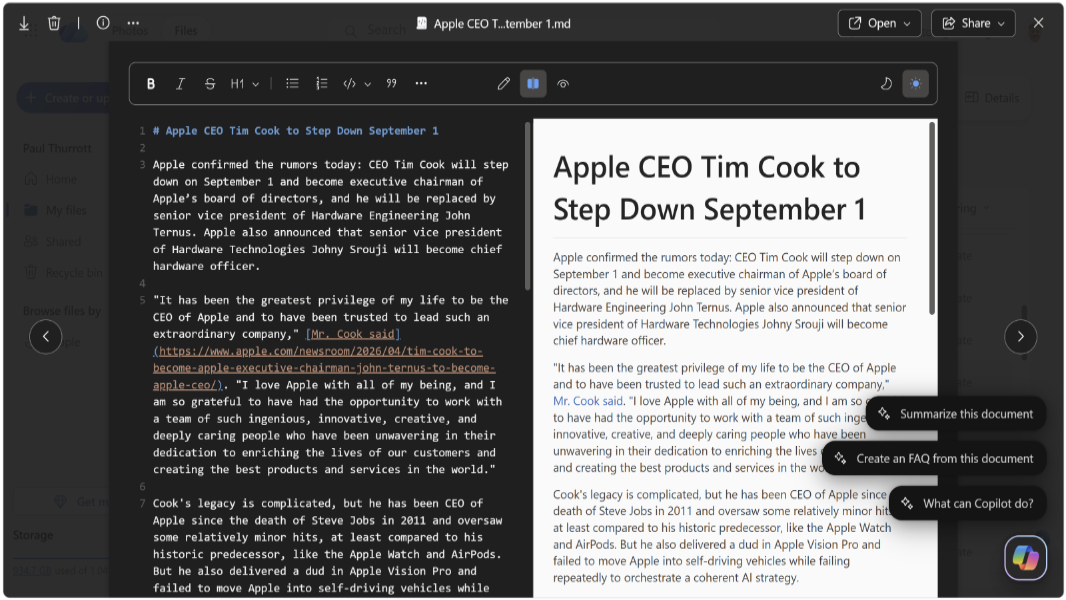The image size is (1066, 600).
Task: Switch theme to dark mode
Action: pos(886,83)
